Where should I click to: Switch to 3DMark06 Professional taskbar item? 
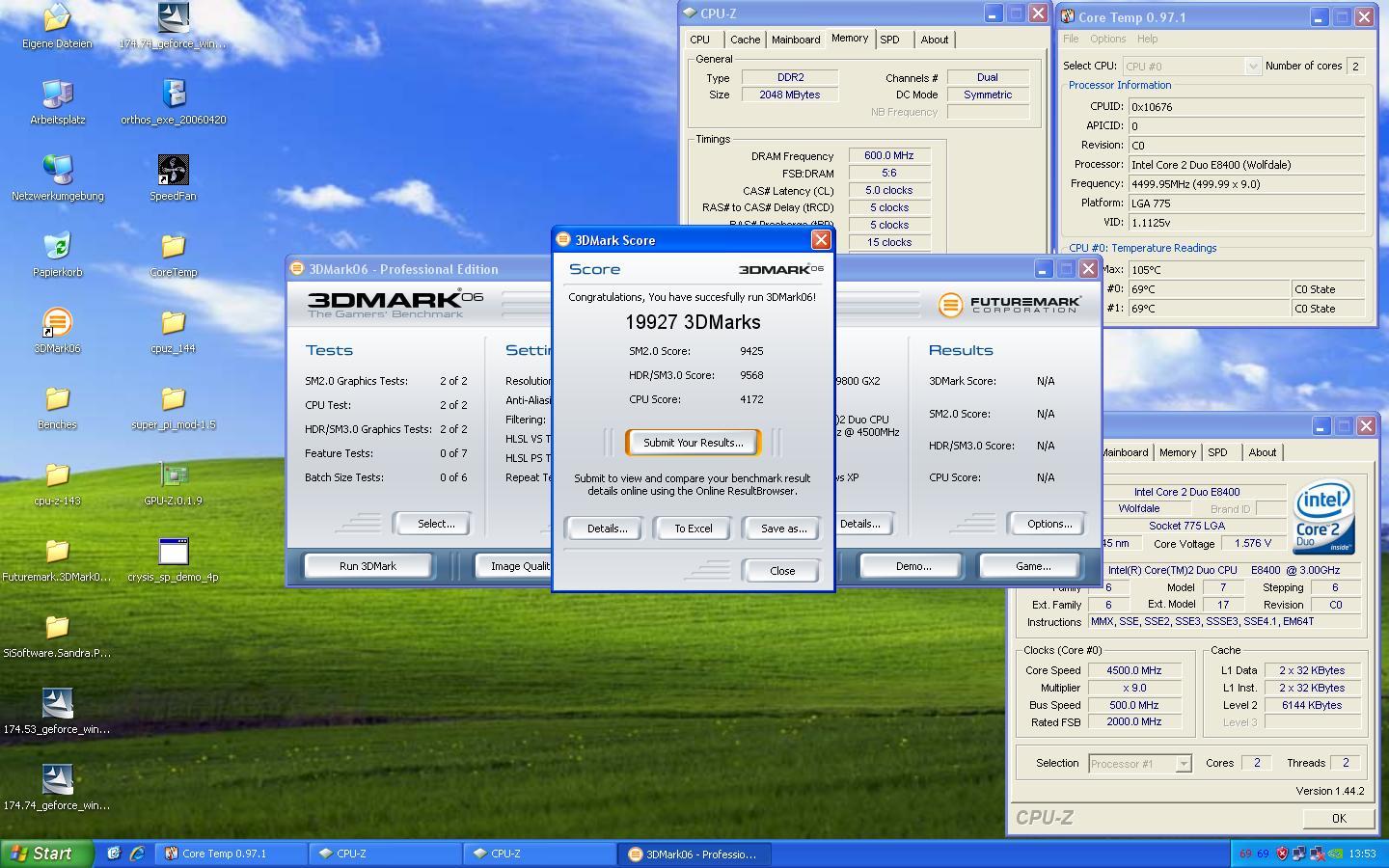[x=694, y=854]
